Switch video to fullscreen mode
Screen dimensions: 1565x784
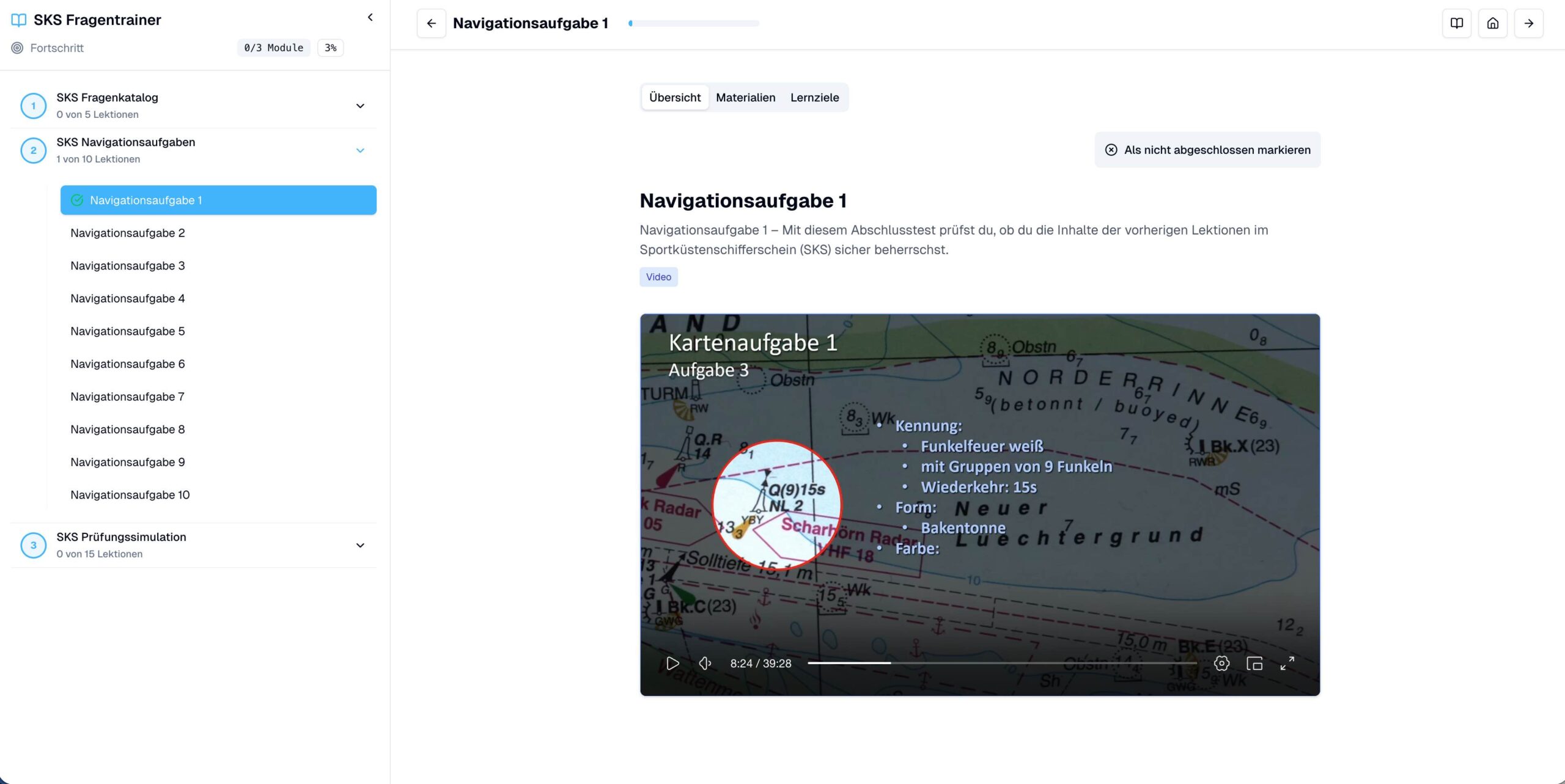tap(1287, 663)
